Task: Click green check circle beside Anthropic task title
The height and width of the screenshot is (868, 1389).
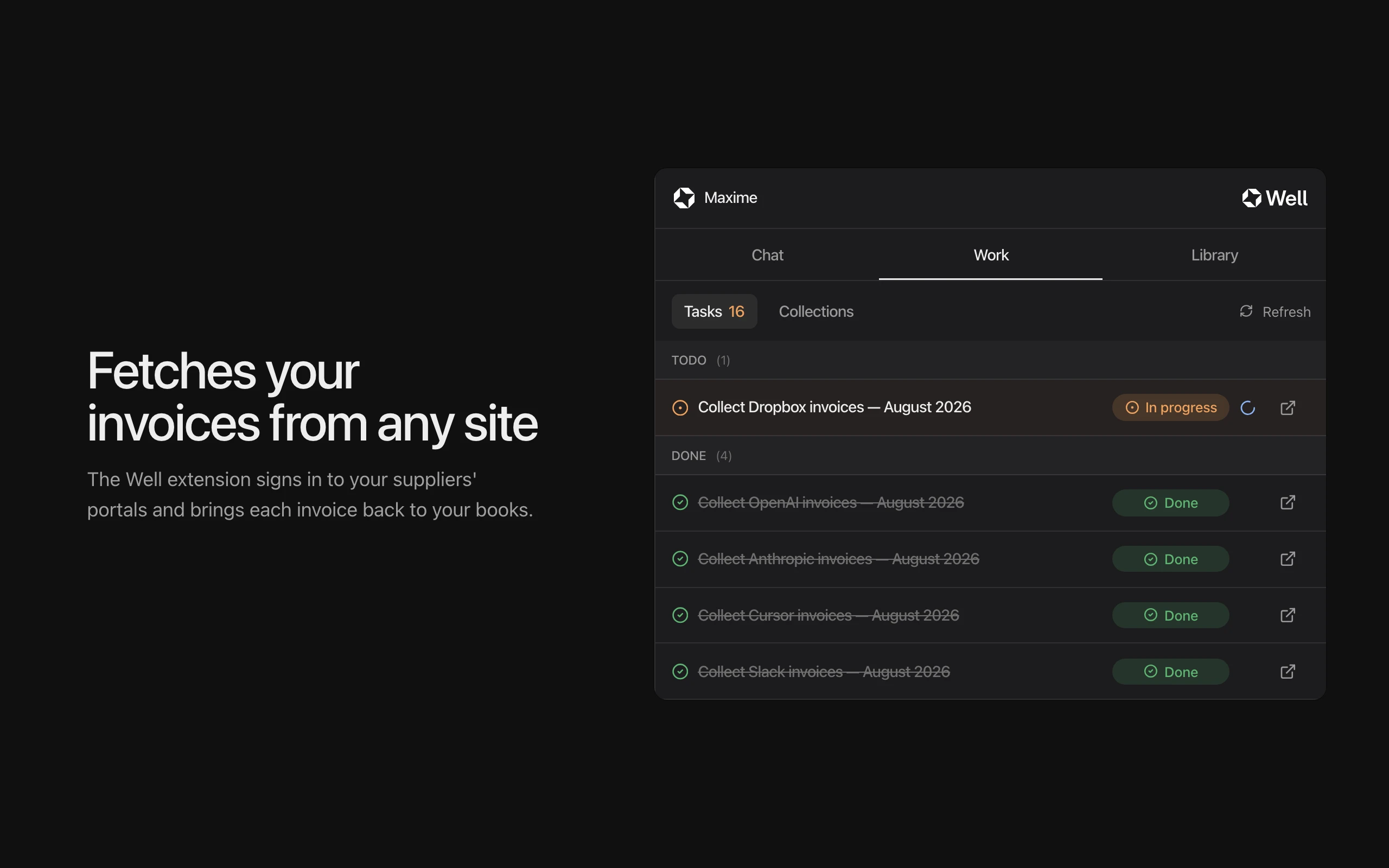Action: [x=680, y=559]
